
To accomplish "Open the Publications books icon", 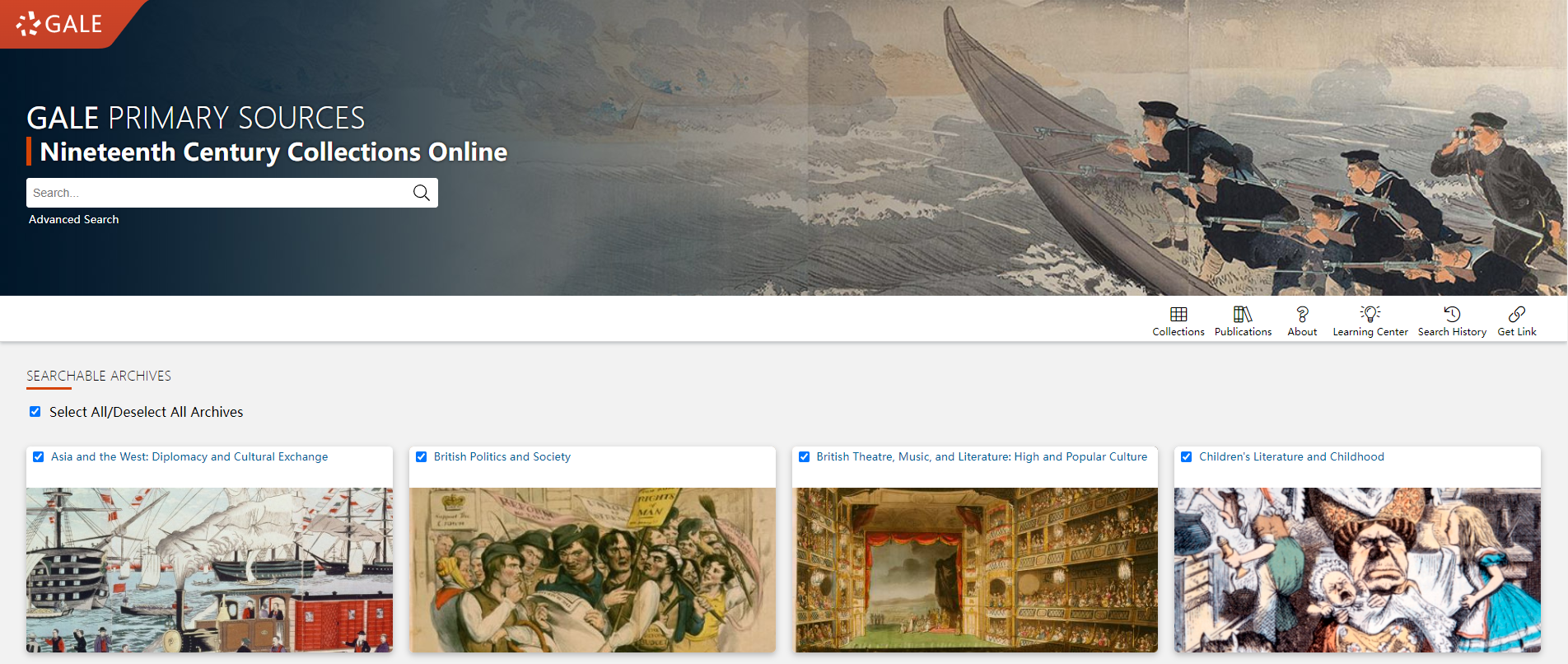I will (1243, 314).
